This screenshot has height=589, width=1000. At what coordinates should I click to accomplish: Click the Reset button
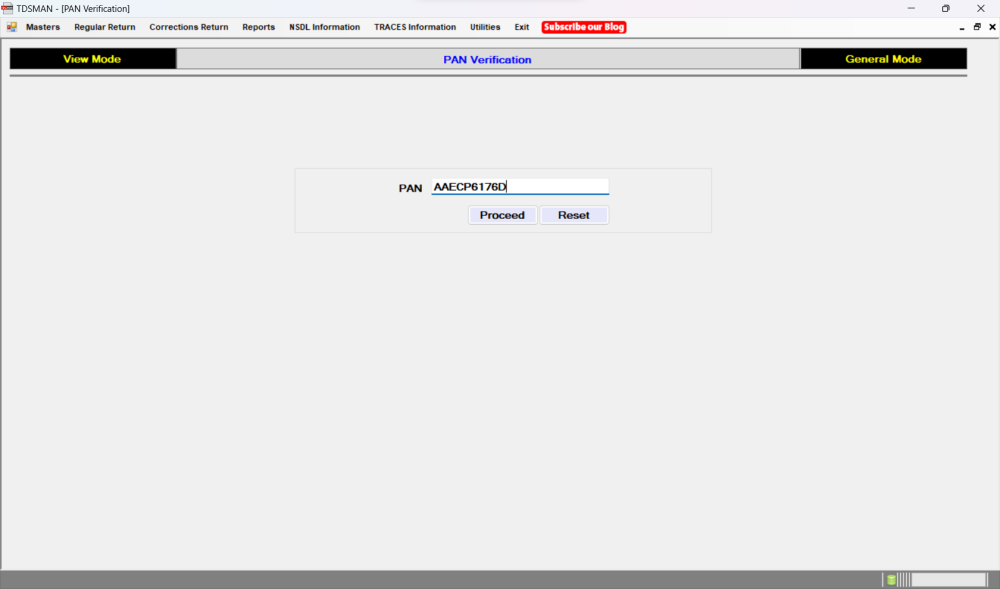click(x=574, y=215)
